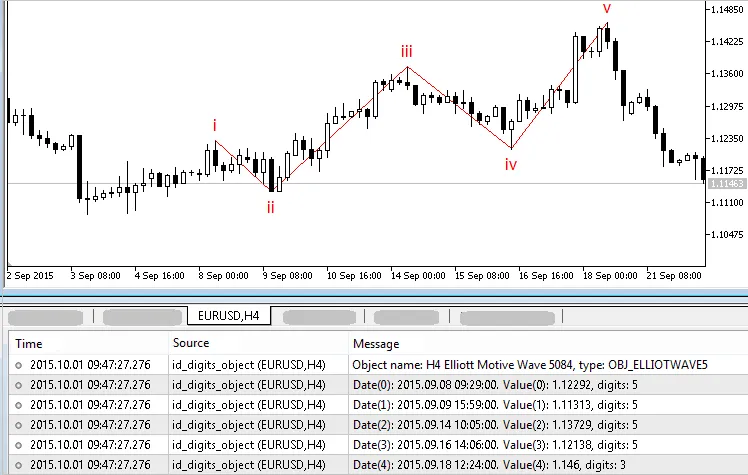Click the 18 Sep 00:00 label on the time axis
Screen dimensions: 748x475
(610, 274)
